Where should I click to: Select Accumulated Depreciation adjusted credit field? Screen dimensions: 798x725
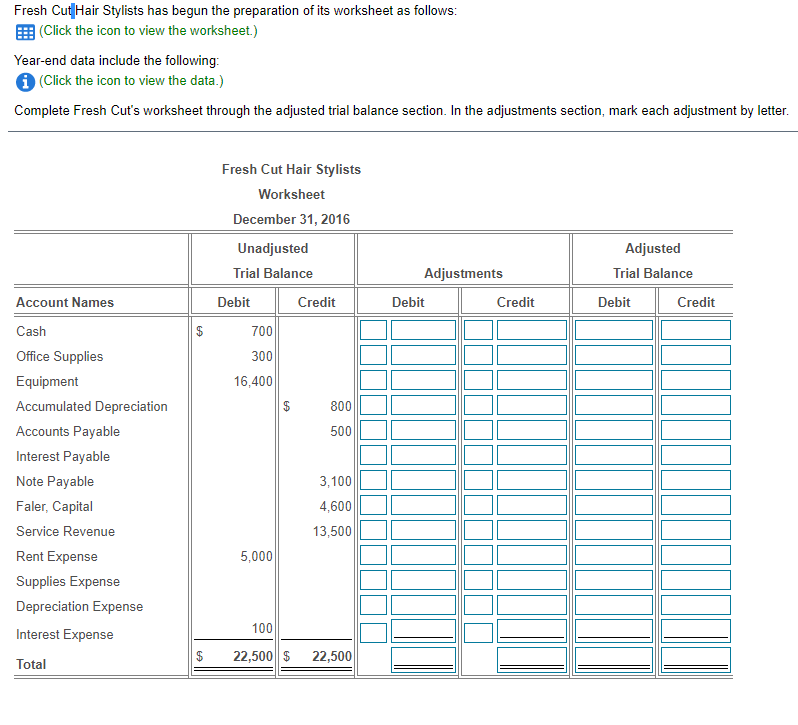[695, 404]
